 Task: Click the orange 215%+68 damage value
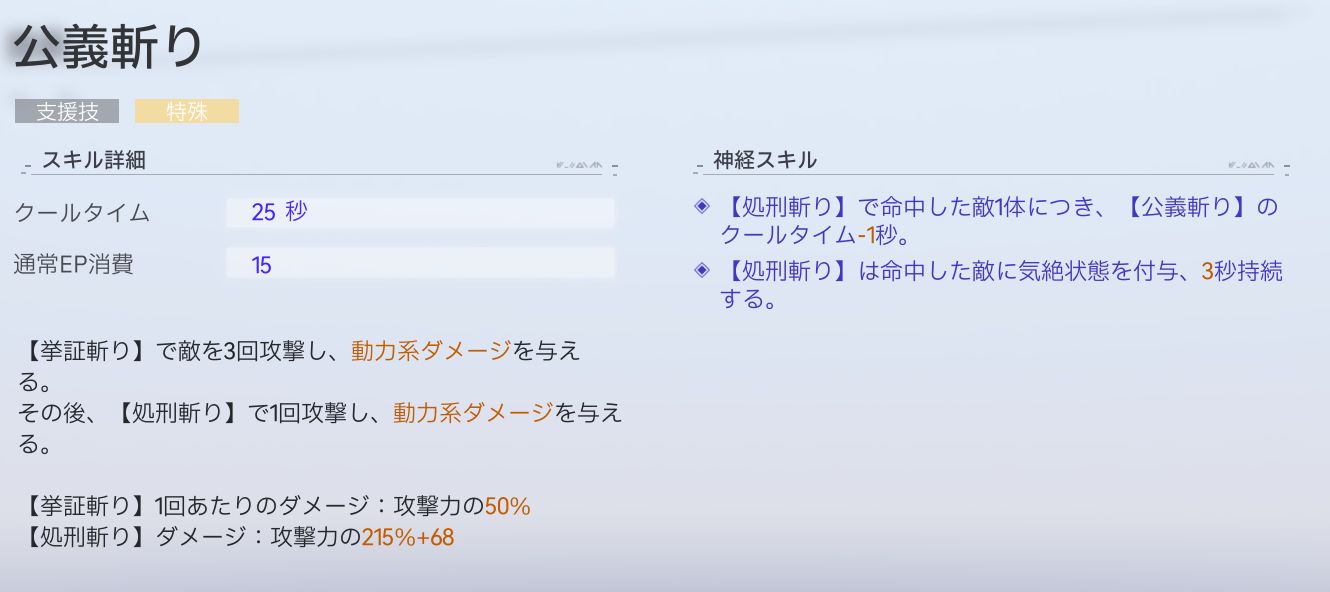(408, 538)
